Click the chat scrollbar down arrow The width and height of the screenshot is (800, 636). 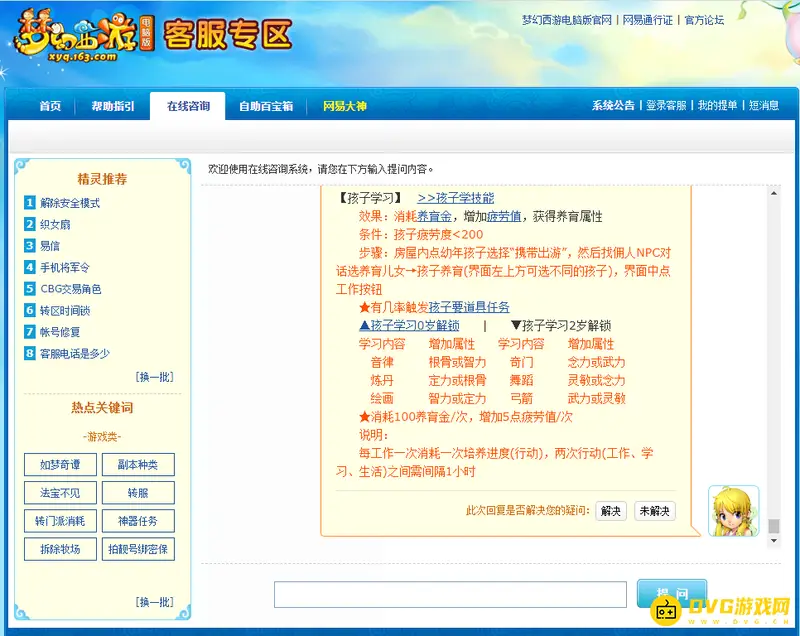click(774, 541)
